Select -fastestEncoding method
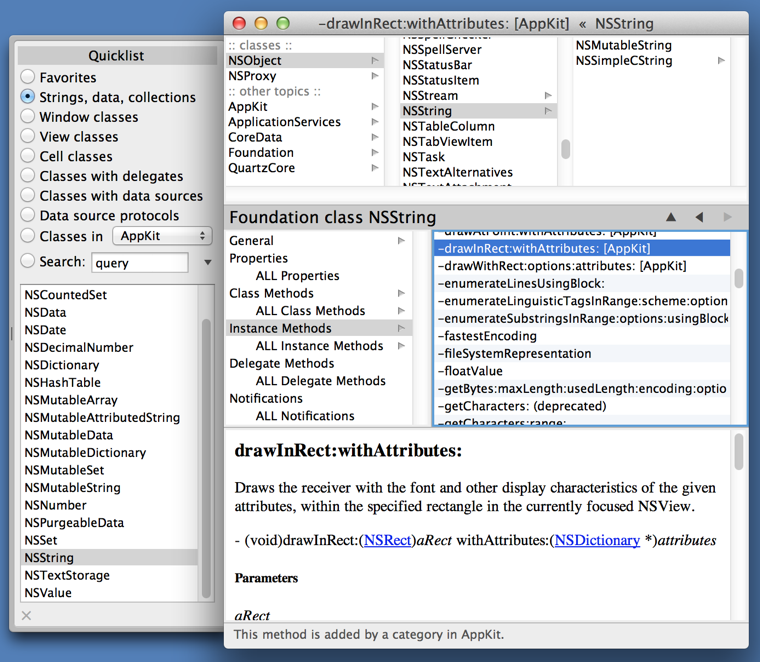The image size is (760, 662). (x=582, y=336)
